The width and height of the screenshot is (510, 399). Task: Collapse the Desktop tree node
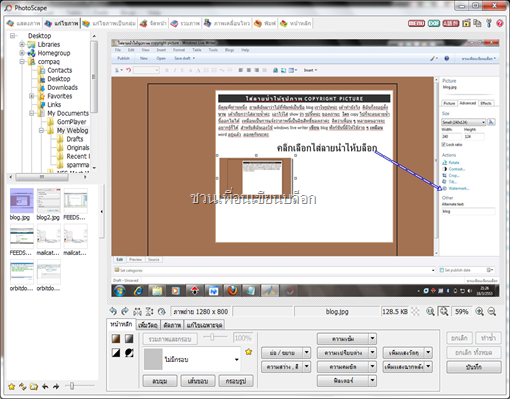click(x=13, y=36)
